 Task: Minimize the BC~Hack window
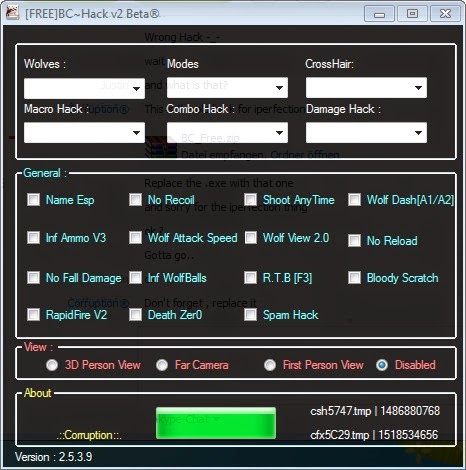pyautogui.click(x=379, y=14)
